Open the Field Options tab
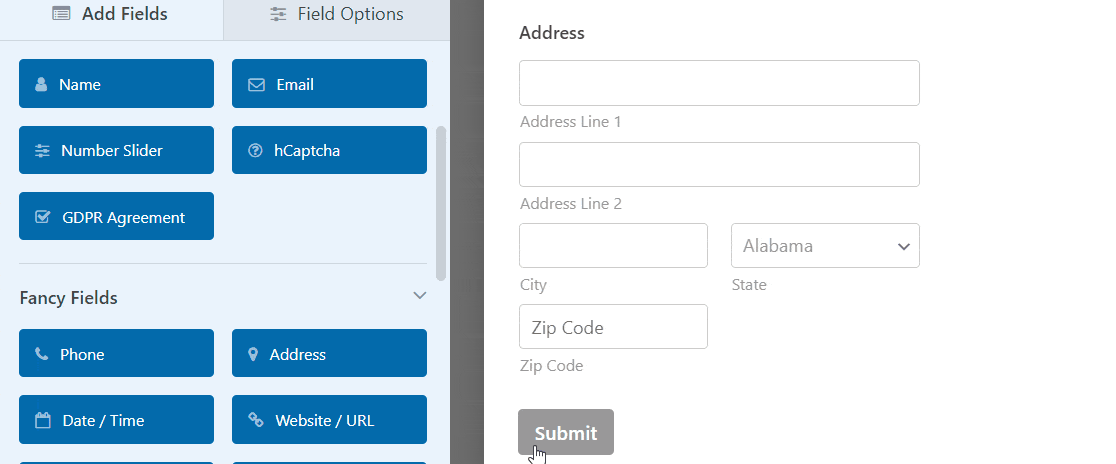 click(337, 15)
